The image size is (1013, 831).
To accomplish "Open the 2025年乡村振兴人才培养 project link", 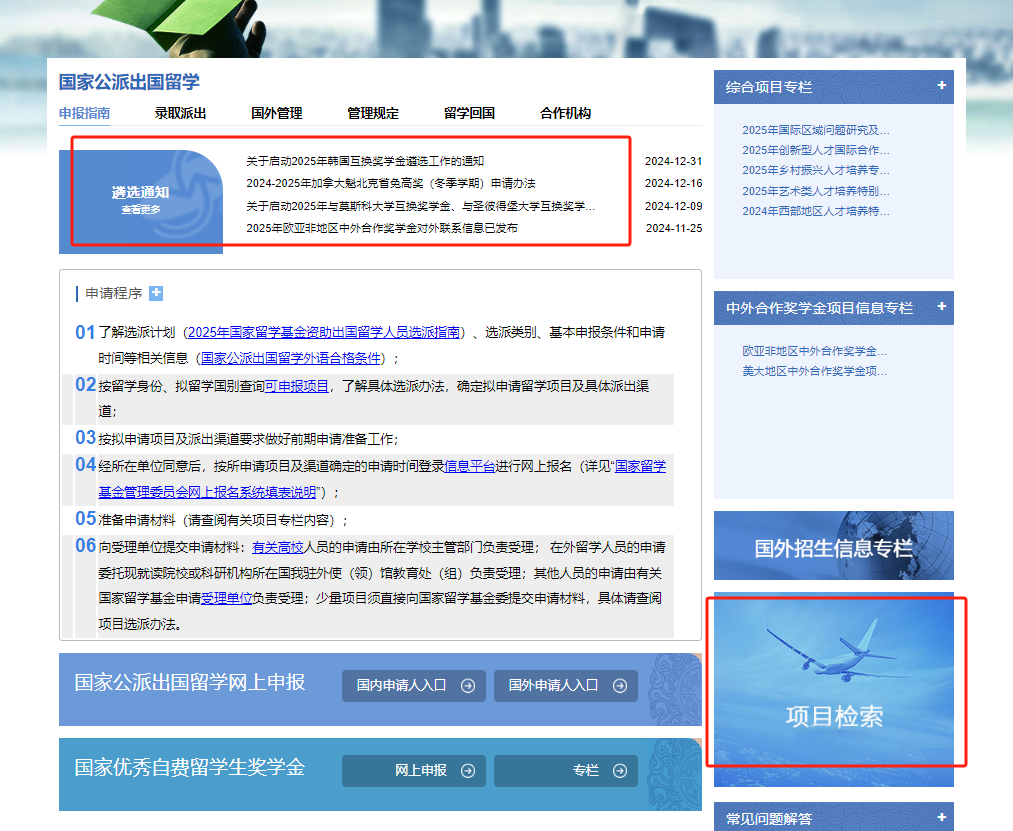I will click(x=815, y=170).
